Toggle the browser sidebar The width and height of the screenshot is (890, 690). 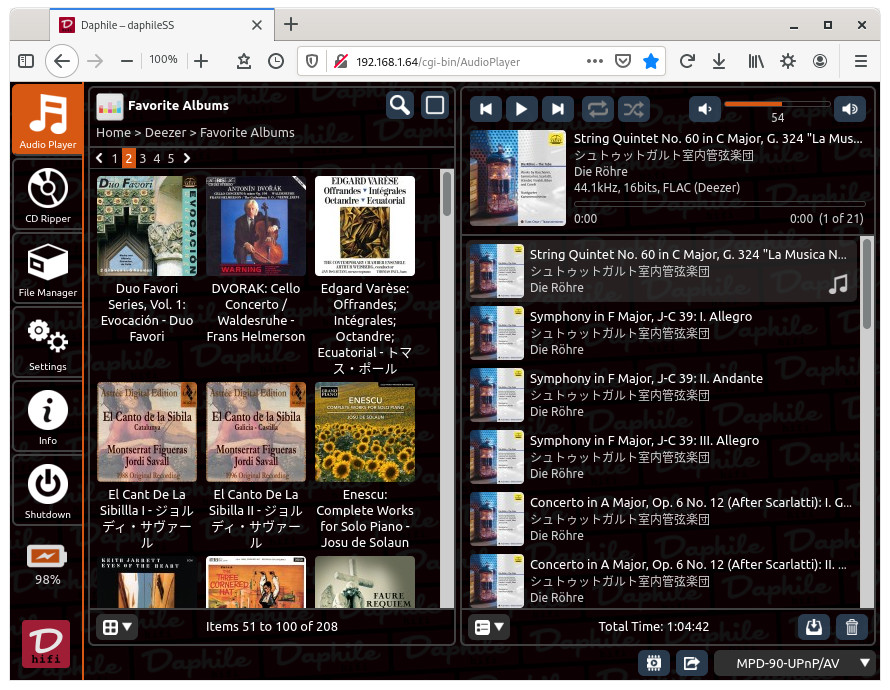[26, 61]
